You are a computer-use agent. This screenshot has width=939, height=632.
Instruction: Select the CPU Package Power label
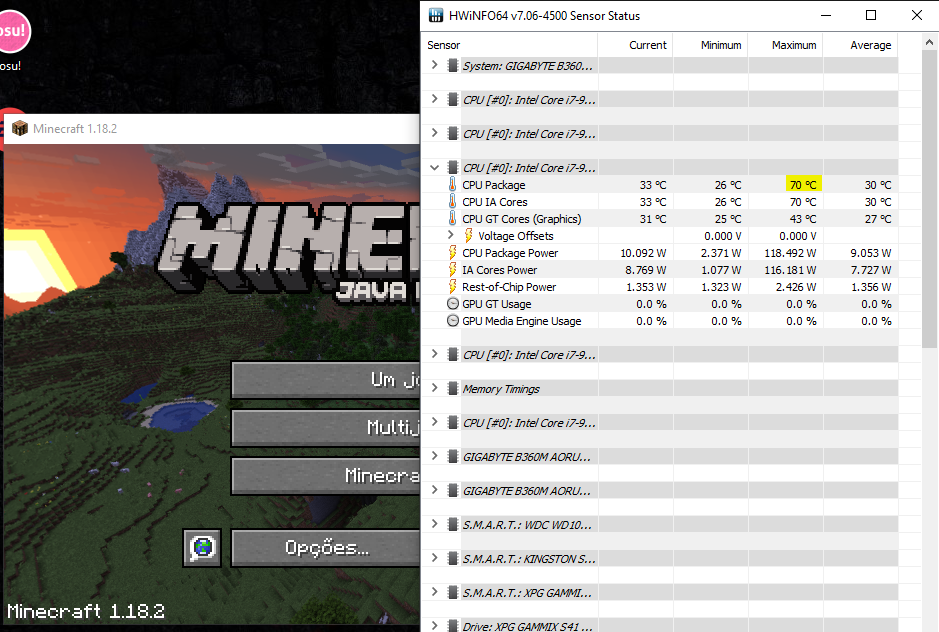[x=510, y=253]
